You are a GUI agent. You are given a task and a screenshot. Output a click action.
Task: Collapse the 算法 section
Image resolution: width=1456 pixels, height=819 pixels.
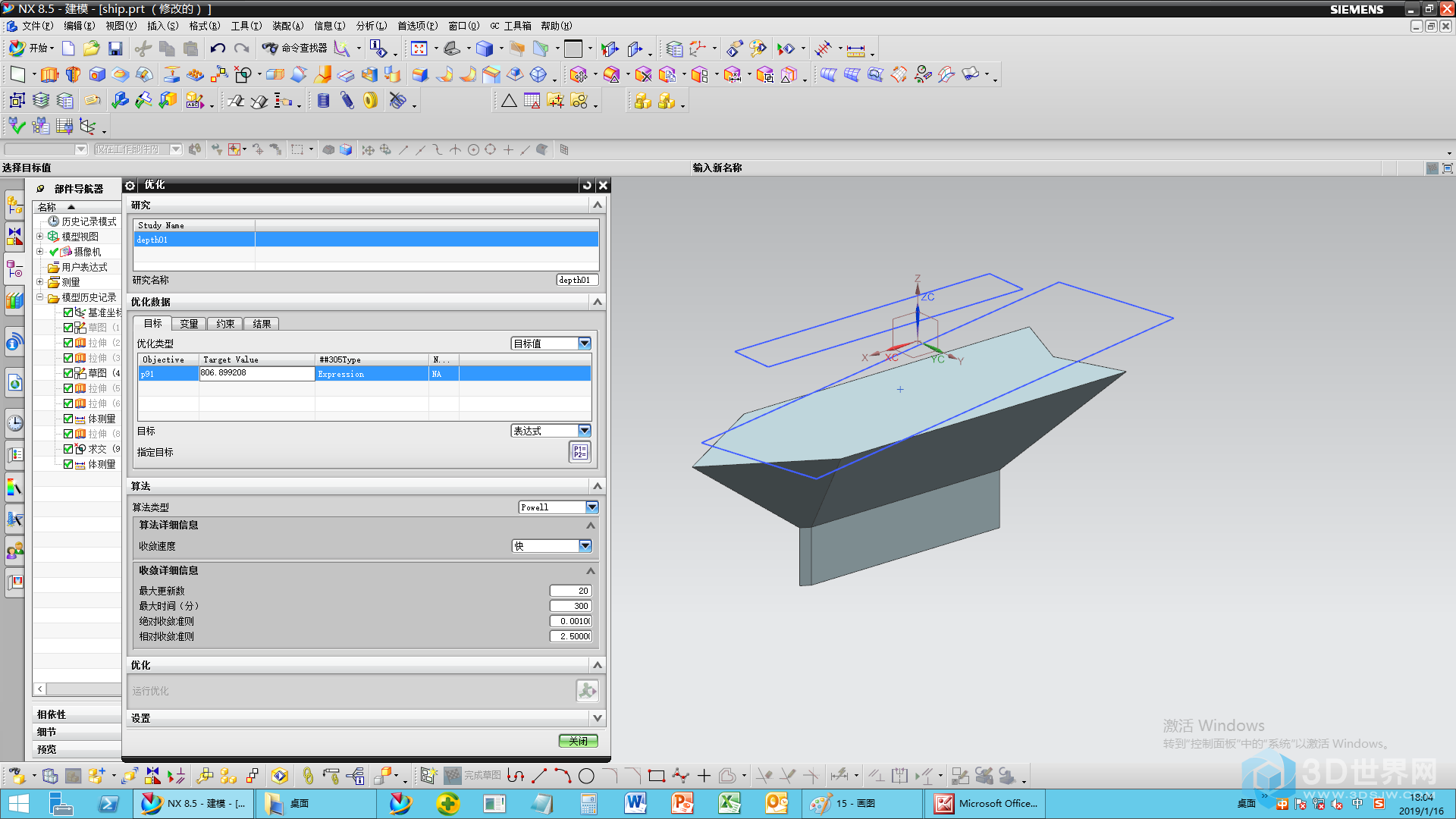click(x=598, y=486)
